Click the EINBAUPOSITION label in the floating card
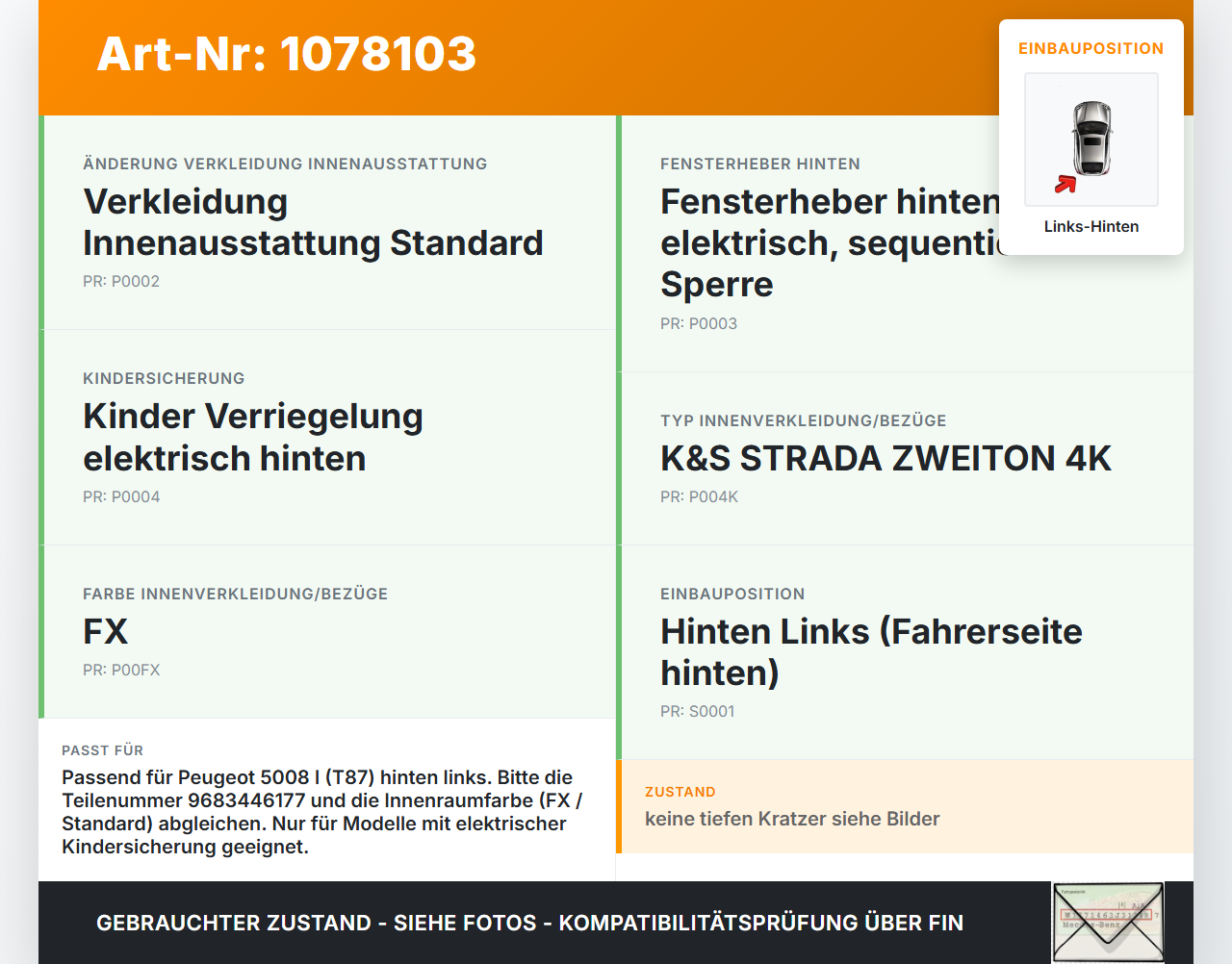 click(x=1091, y=48)
